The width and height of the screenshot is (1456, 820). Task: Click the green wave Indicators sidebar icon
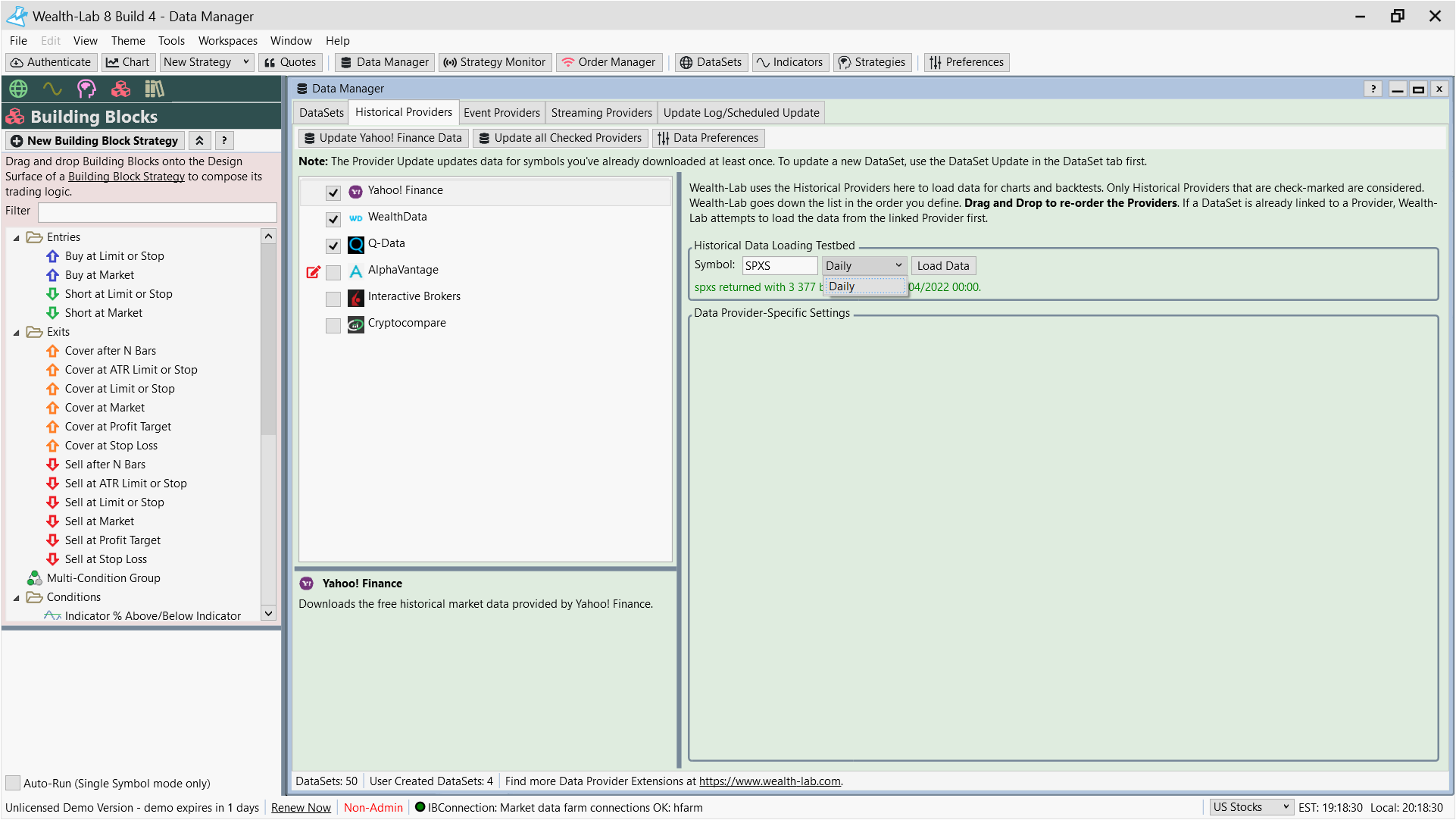click(x=52, y=89)
